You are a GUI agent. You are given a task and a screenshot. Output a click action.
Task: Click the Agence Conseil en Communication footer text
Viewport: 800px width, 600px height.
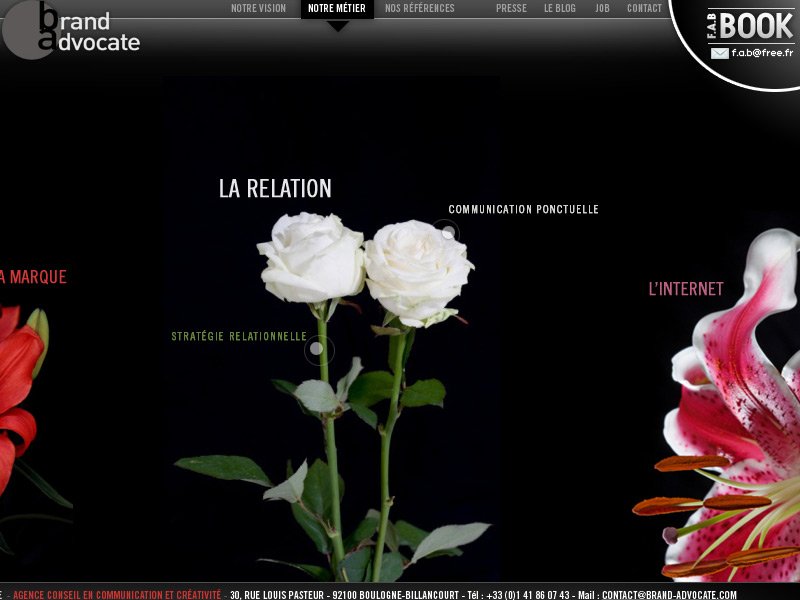[x=117, y=595]
